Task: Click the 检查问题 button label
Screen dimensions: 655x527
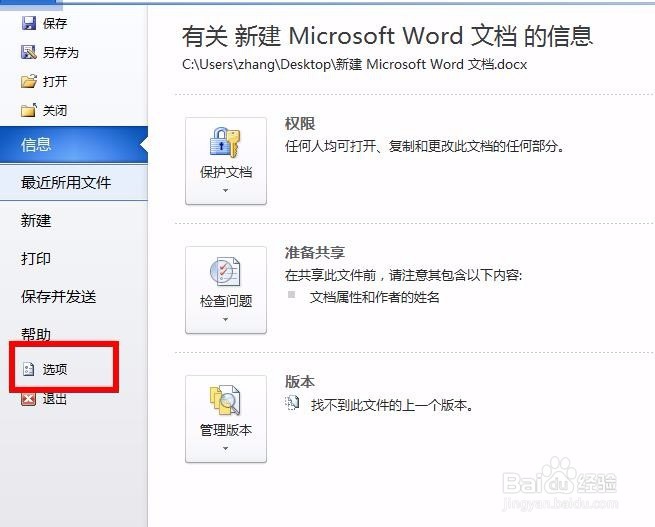Action: [x=226, y=301]
